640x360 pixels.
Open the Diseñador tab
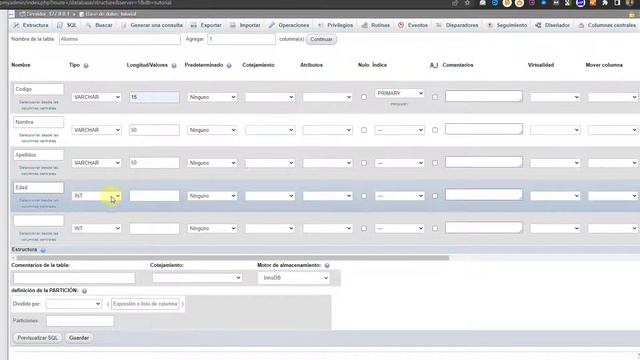(553, 25)
